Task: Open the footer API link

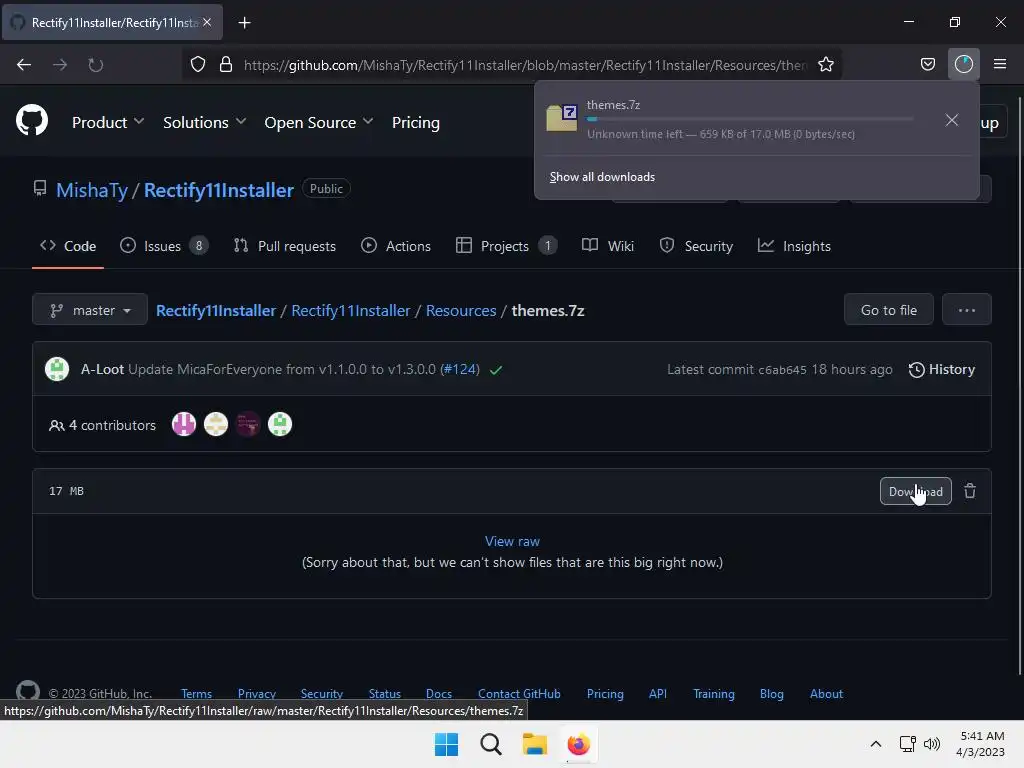Action: pos(658,694)
